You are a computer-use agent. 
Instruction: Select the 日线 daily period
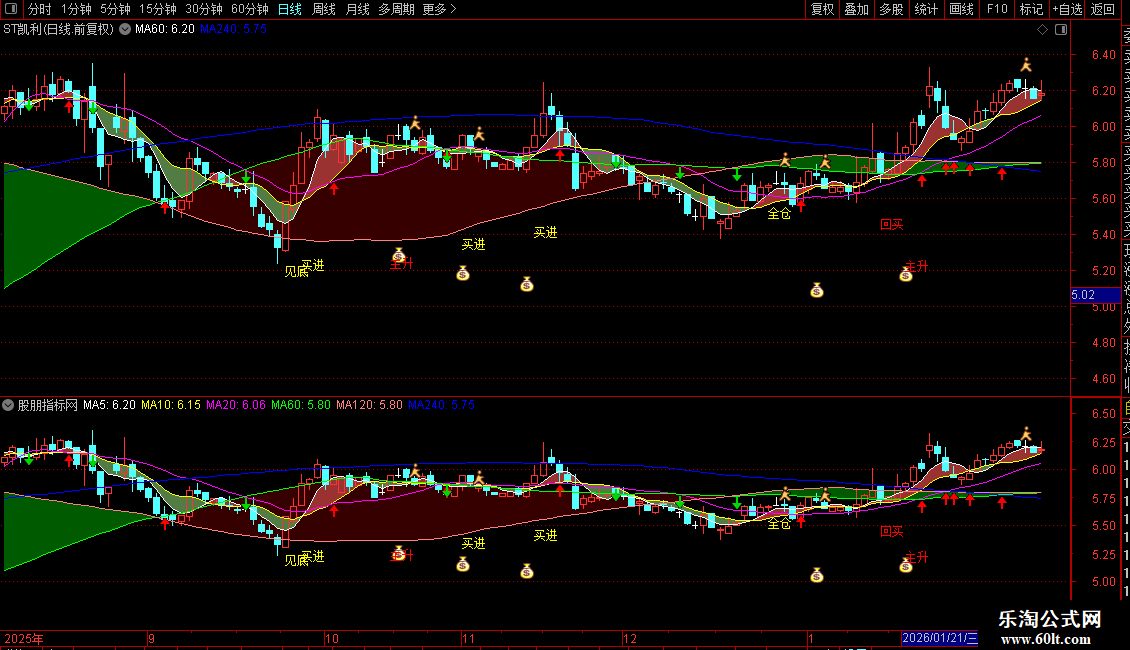(x=290, y=9)
